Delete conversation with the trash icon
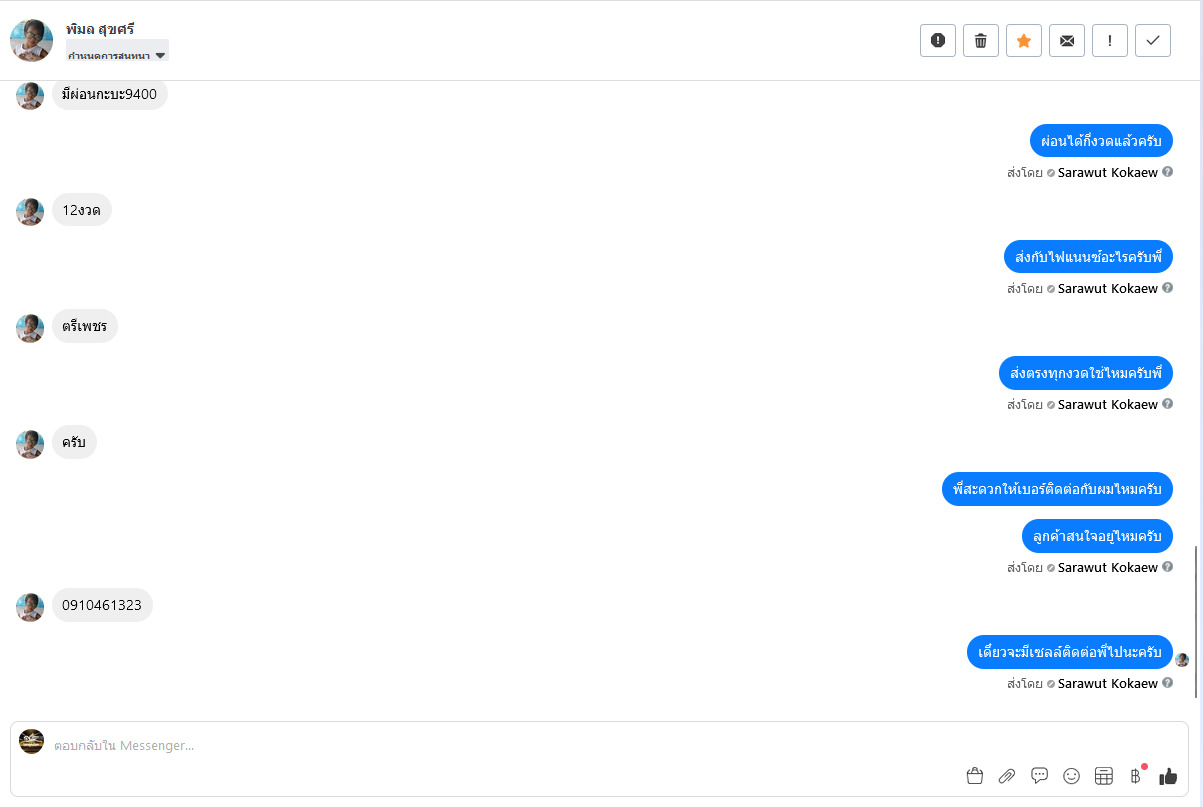This screenshot has width=1203, height=807. [x=981, y=40]
